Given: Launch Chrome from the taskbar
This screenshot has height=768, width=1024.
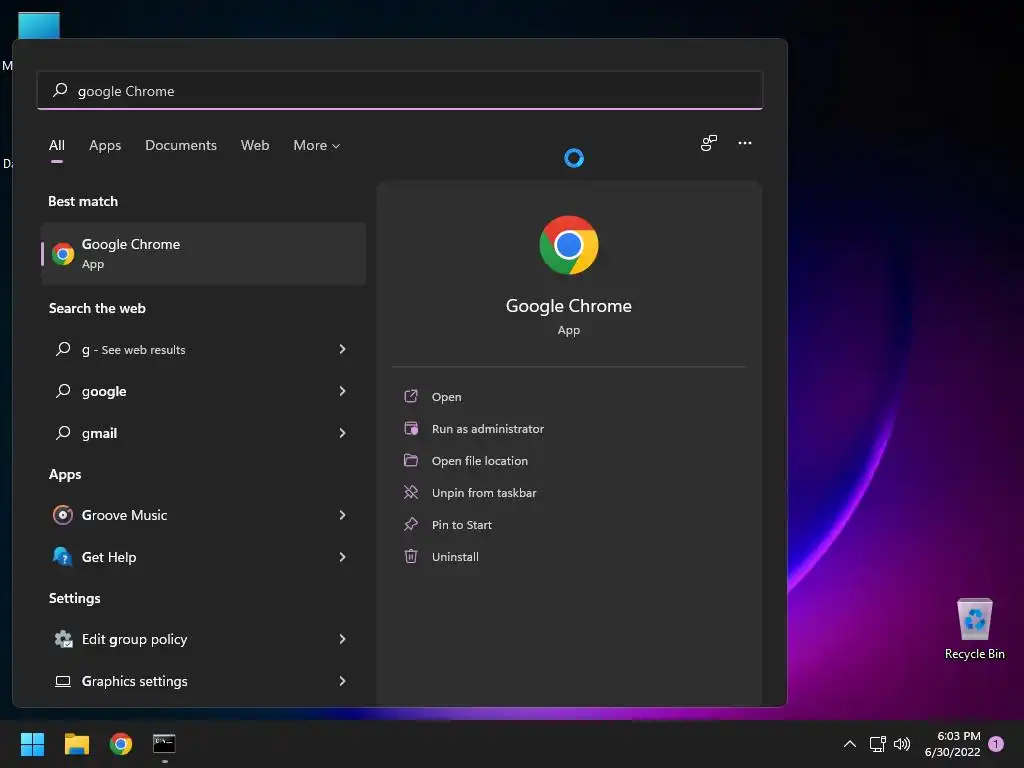Looking at the screenshot, I should [121, 744].
